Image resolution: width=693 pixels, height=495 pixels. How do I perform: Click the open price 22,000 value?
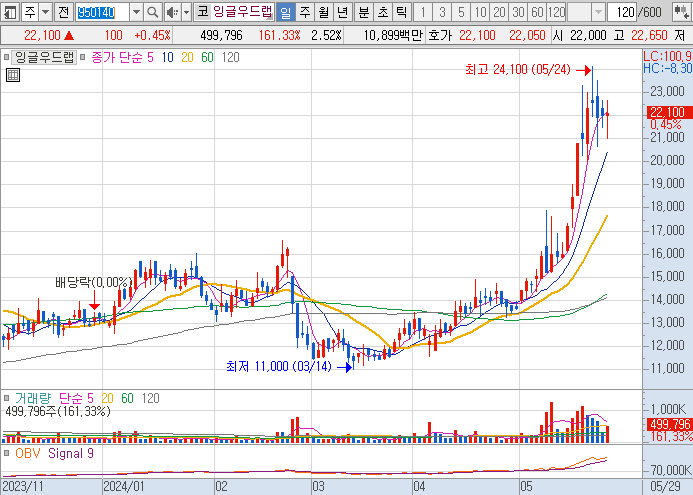588,35
